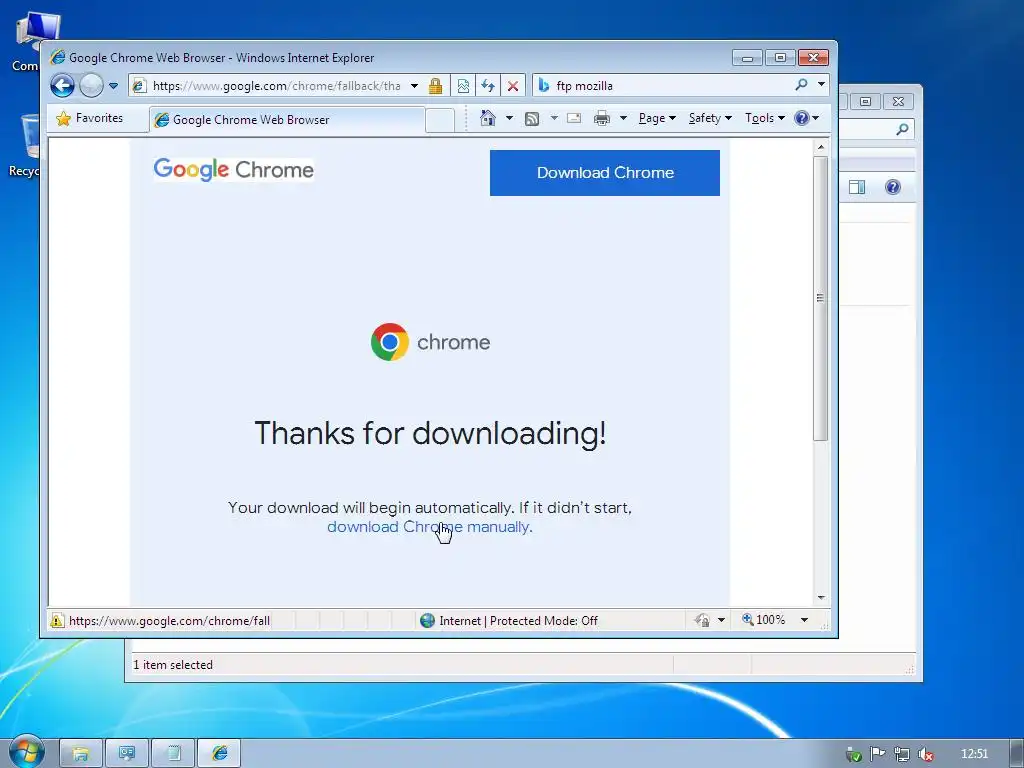Expand the Print options dropdown arrow
The height and width of the screenshot is (768, 1024).
[x=623, y=118]
